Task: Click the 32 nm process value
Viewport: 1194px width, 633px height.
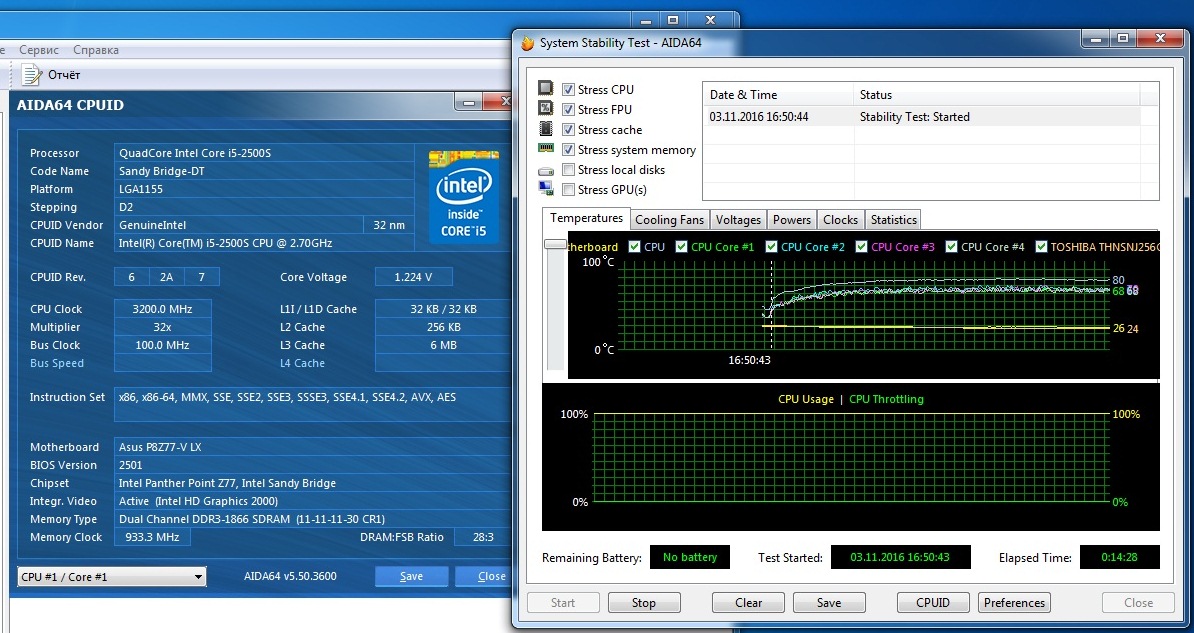Action: [389, 225]
